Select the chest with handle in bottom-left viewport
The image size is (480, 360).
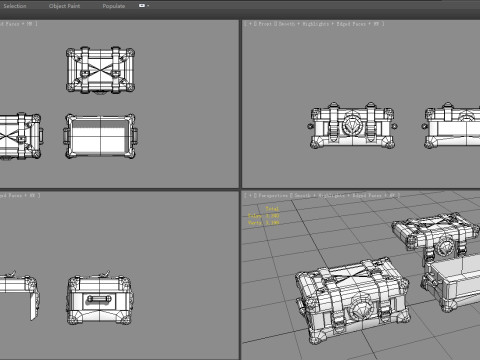pos(100,298)
